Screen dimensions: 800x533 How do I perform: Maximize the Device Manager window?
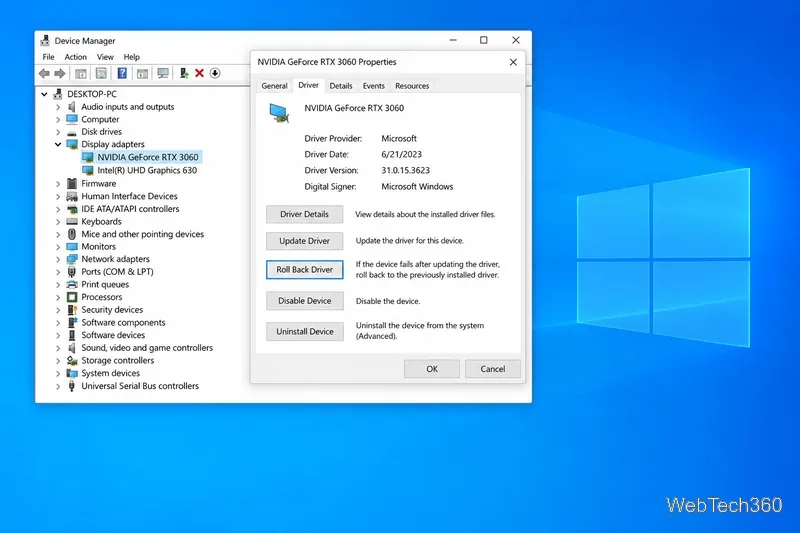coord(484,40)
